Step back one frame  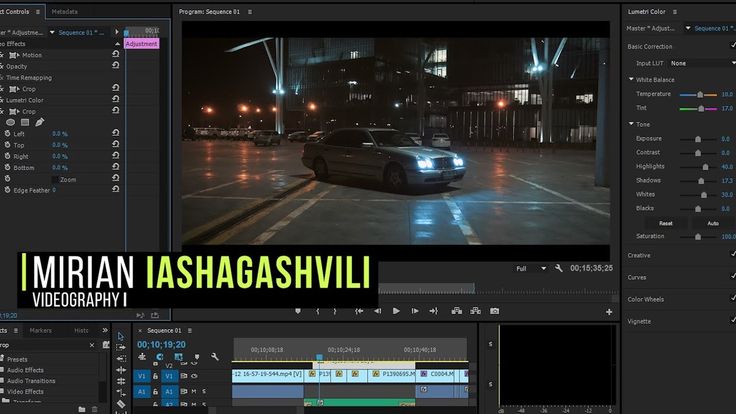[377, 311]
